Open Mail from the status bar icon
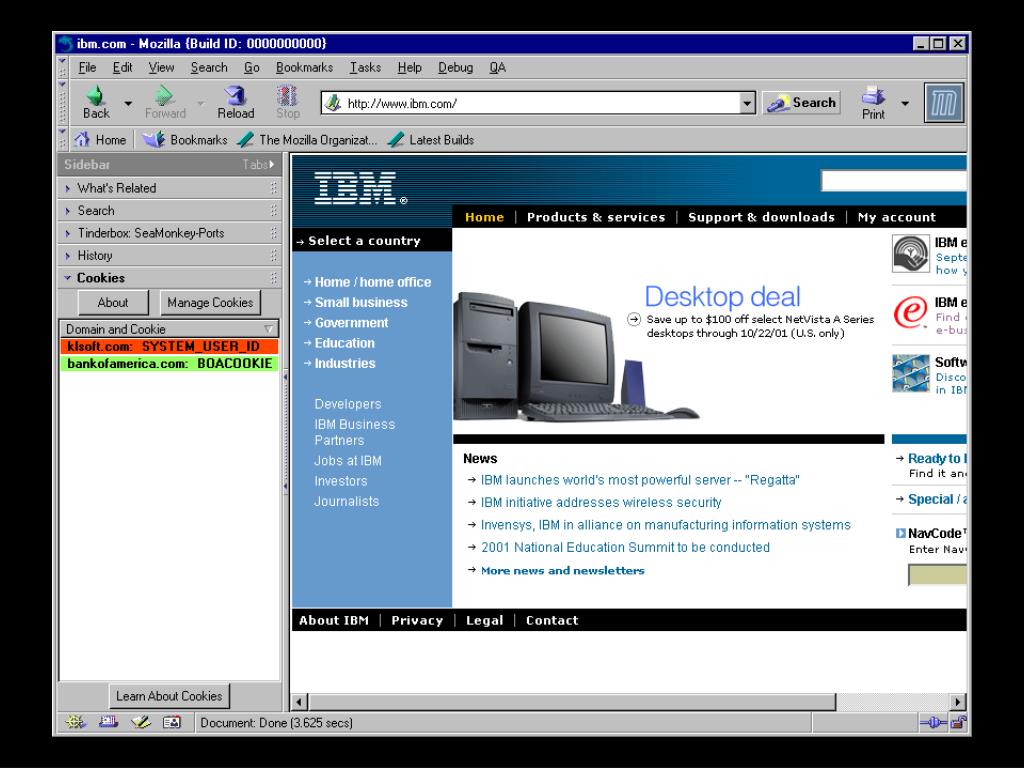The image size is (1024, 768). pyautogui.click(x=108, y=722)
